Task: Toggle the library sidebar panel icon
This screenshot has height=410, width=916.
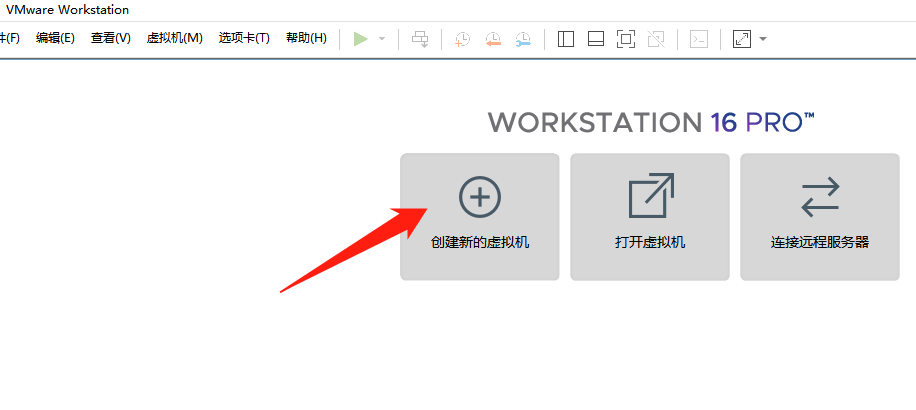Action: coord(565,39)
